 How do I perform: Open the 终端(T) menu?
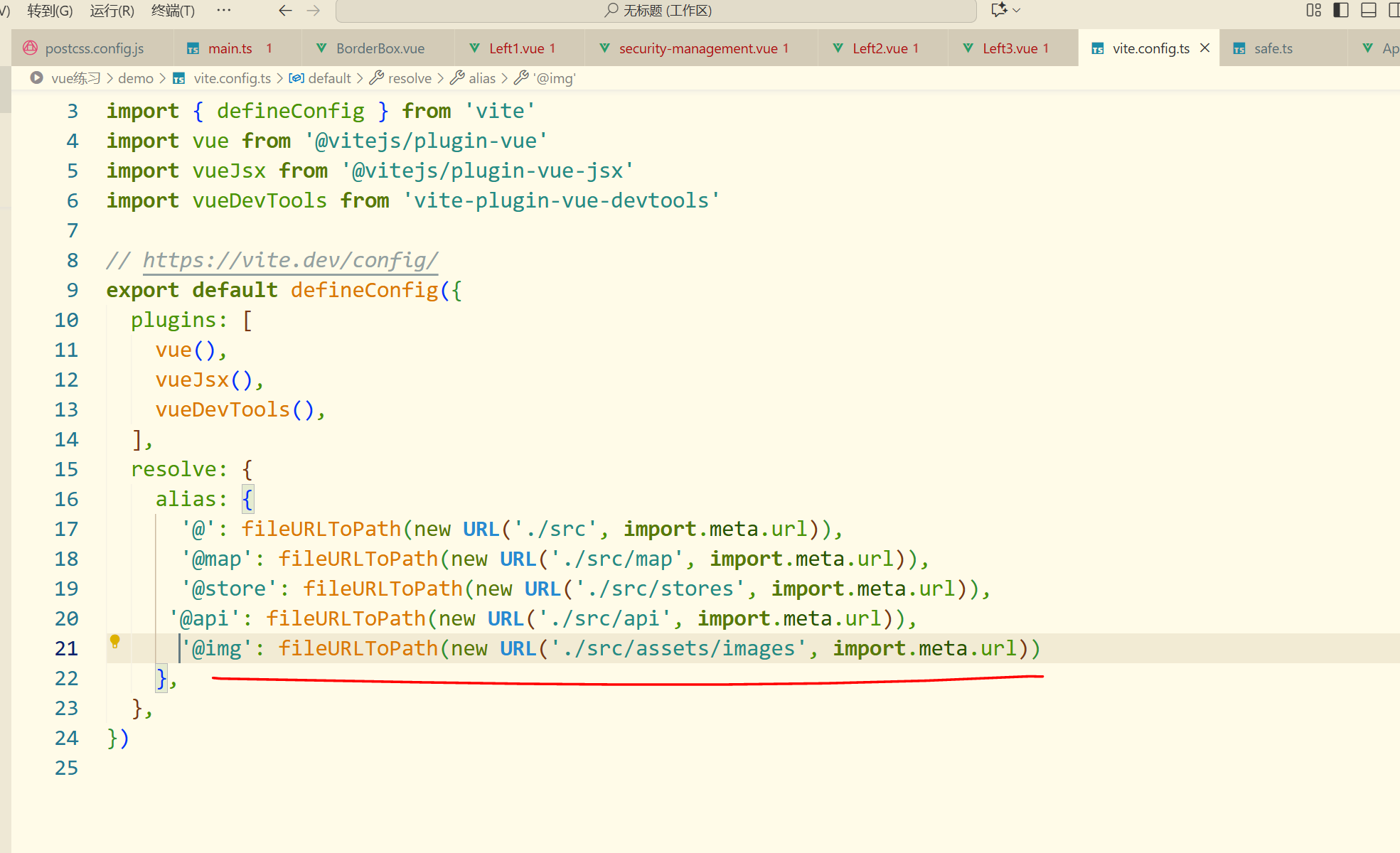click(x=173, y=11)
